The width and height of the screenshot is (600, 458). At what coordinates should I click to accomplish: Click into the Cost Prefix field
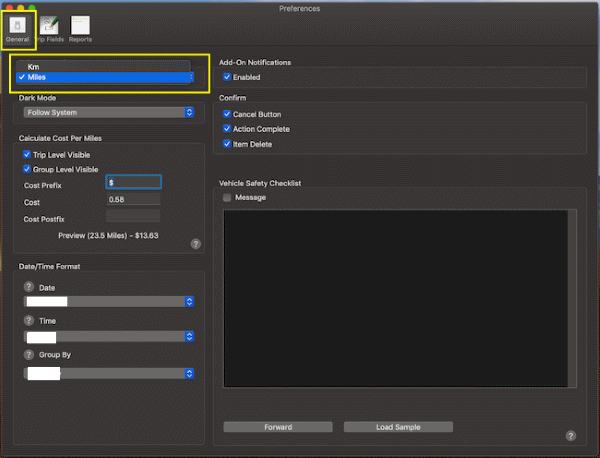(133, 183)
